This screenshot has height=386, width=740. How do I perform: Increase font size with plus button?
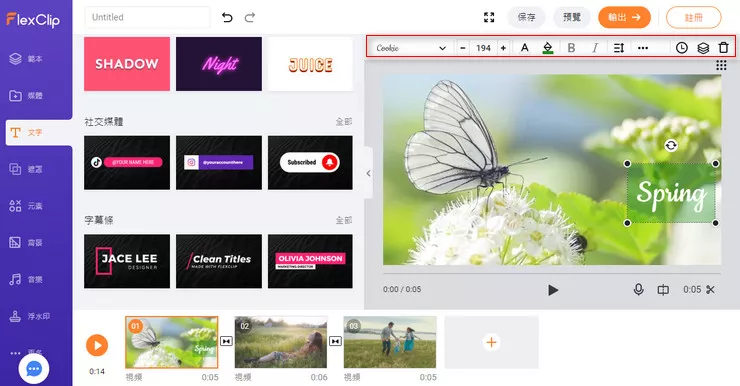(x=504, y=48)
